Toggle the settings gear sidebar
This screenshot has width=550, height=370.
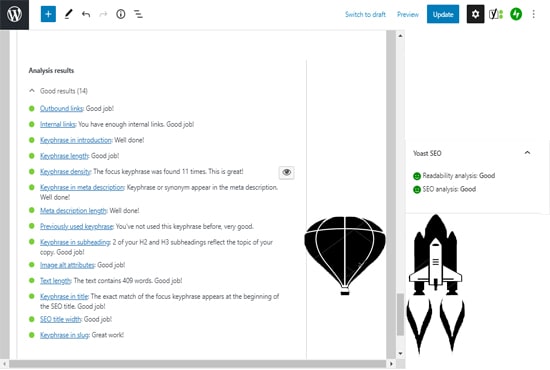(x=475, y=14)
